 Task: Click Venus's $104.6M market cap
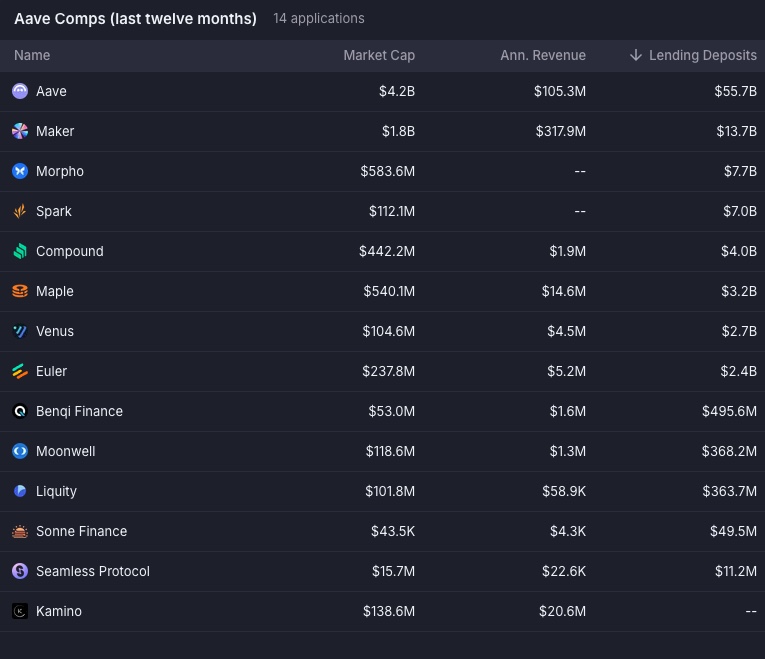tap(388, 331)
